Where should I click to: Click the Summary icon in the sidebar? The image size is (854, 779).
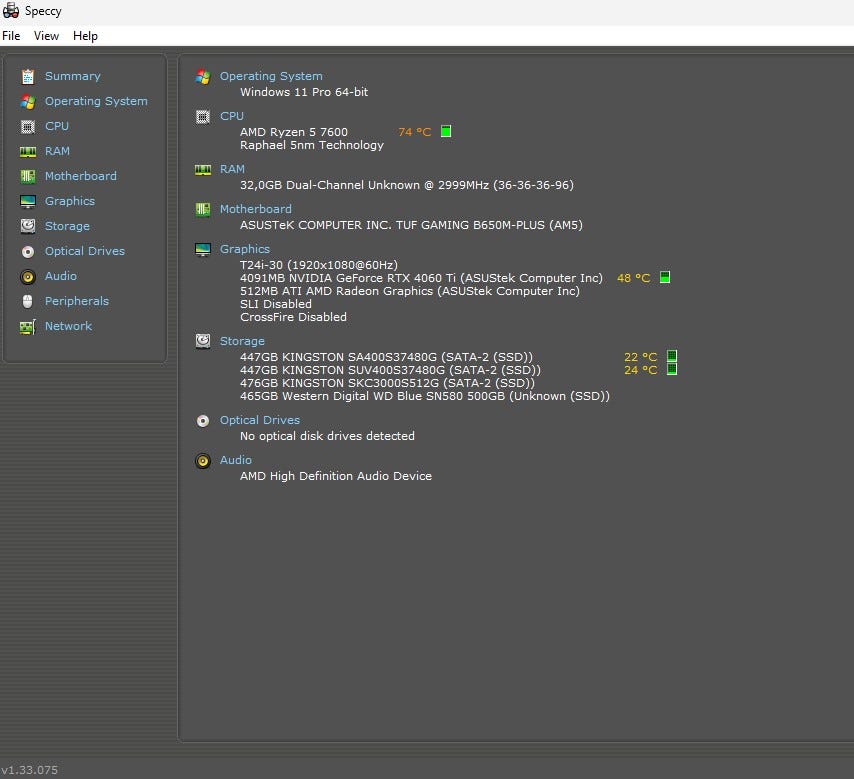pyautogui.click(x=27, y=76)
